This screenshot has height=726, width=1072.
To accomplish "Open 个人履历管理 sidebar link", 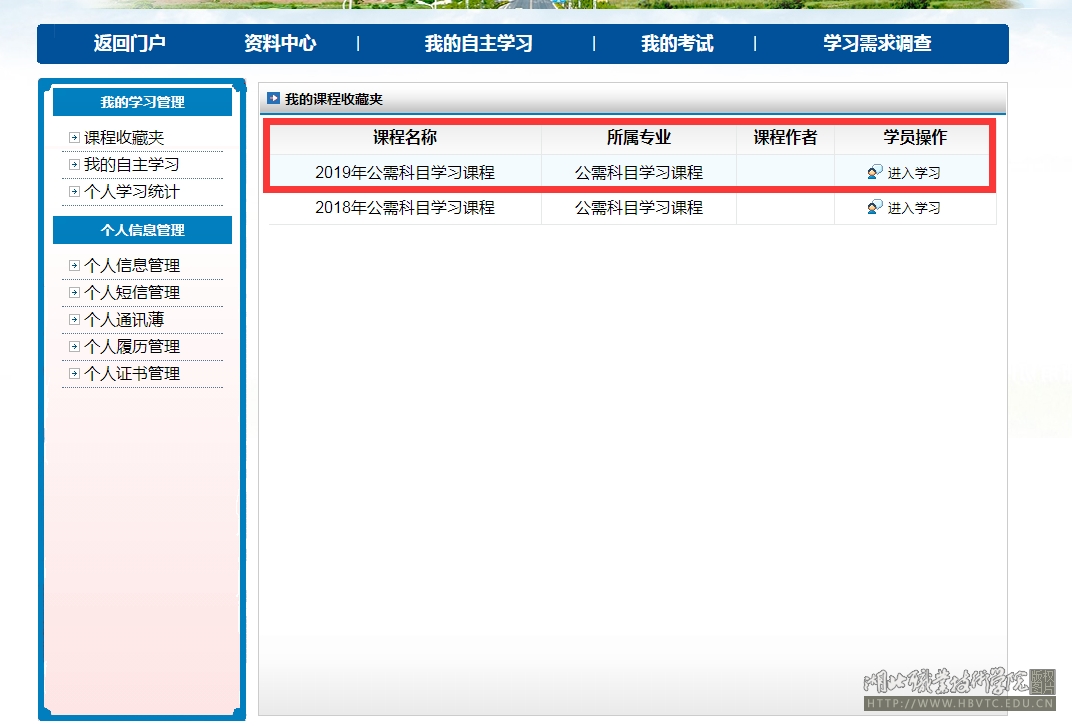I will [132, 347].
